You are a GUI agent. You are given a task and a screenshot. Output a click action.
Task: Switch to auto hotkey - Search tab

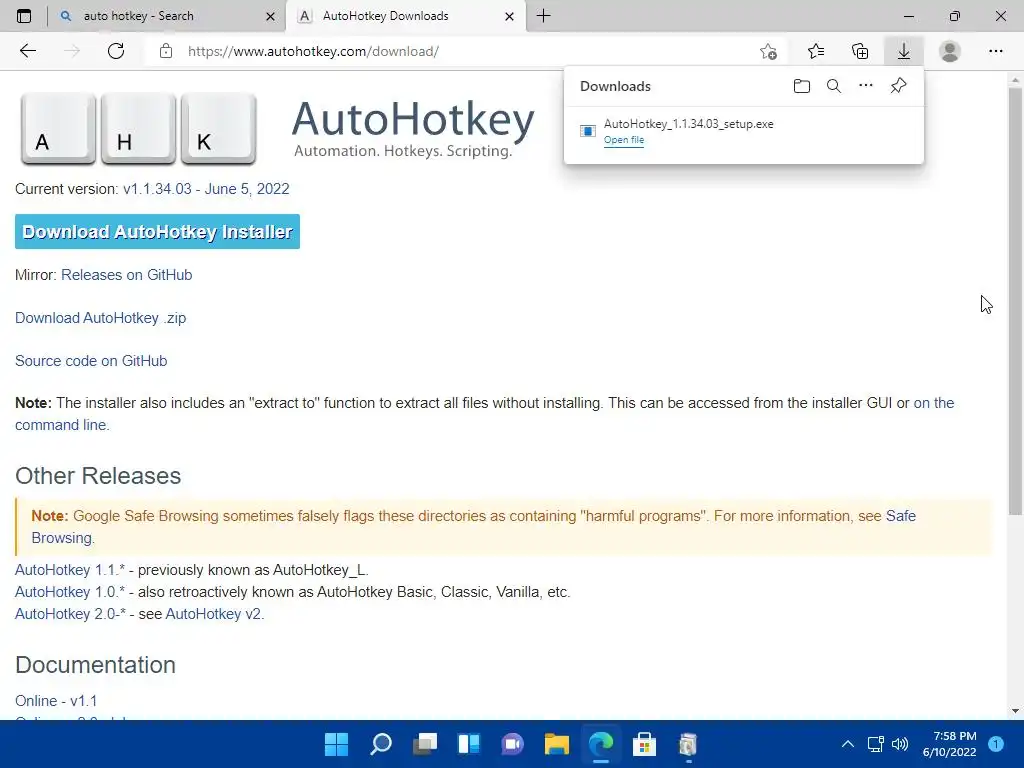[x=167, y=16]
